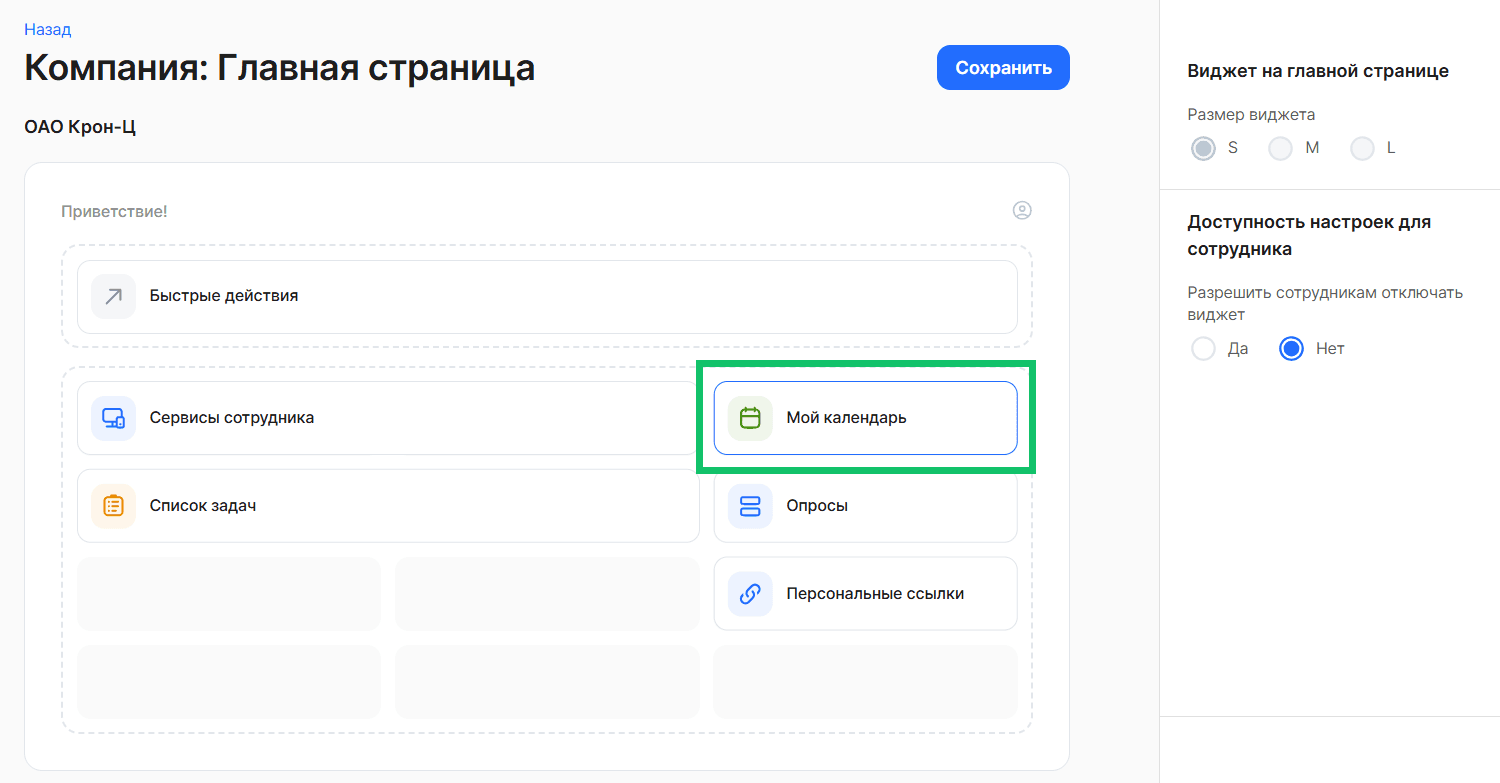Click the checklist icon on Список задач
The width and height of the screenshot is (1500, 783).
click(x=113, y=505)
